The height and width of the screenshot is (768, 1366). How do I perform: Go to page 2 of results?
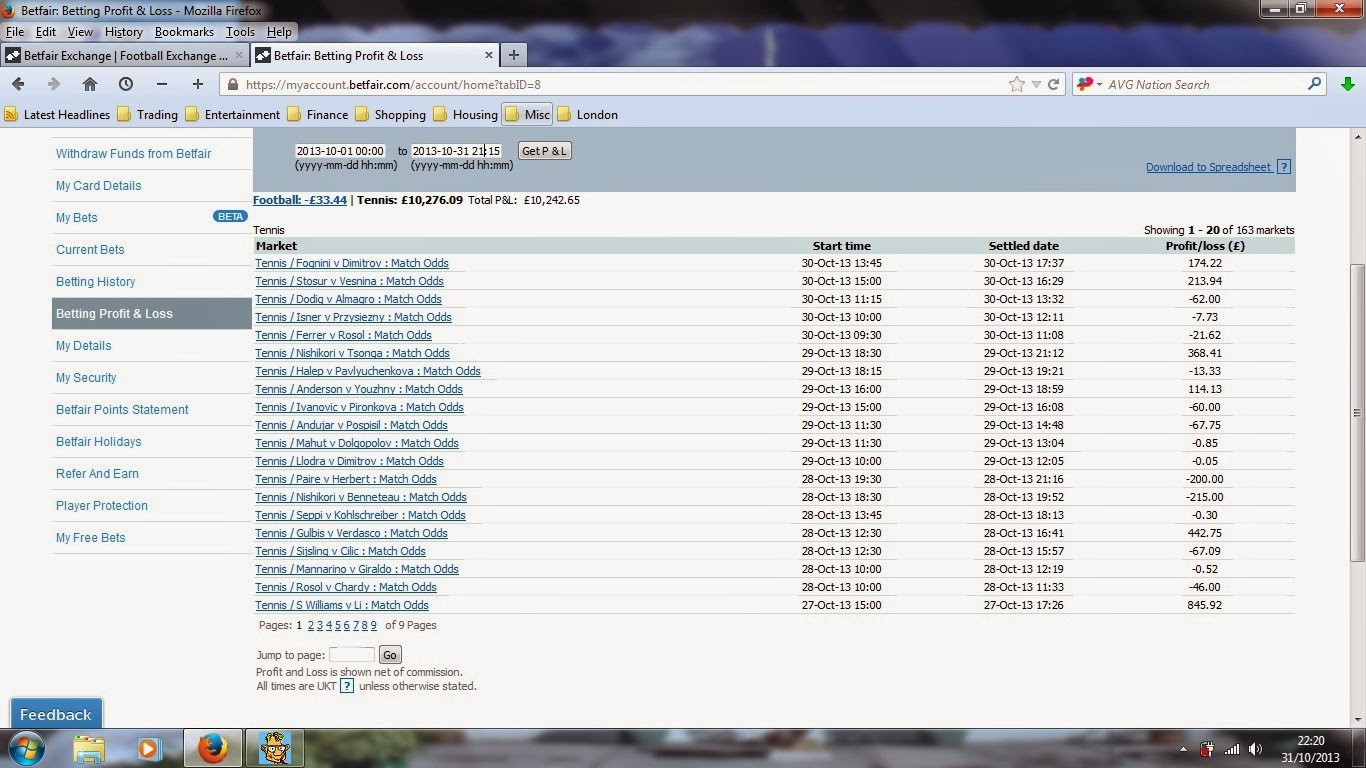[311, 625]
